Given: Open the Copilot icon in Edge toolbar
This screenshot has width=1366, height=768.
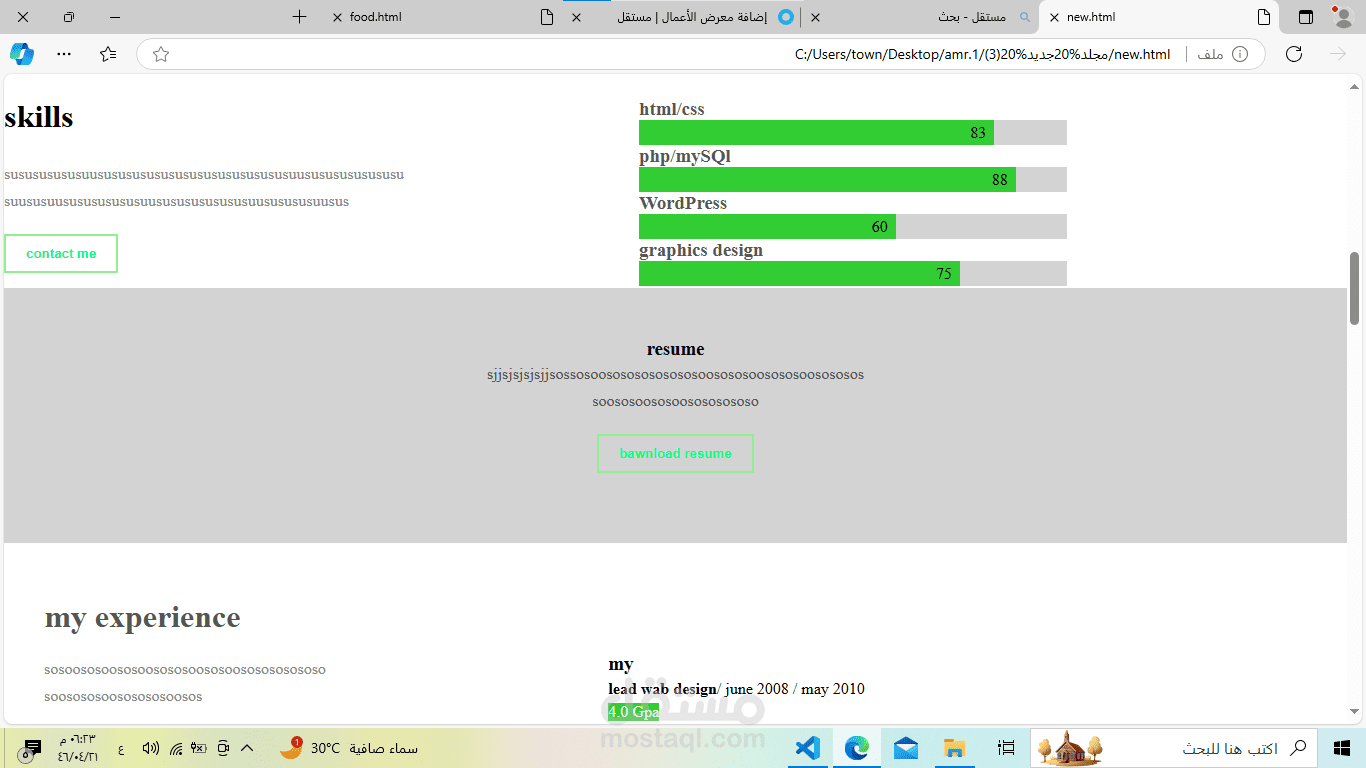Looking at the screenshot, I should click(x=22, y=54).
